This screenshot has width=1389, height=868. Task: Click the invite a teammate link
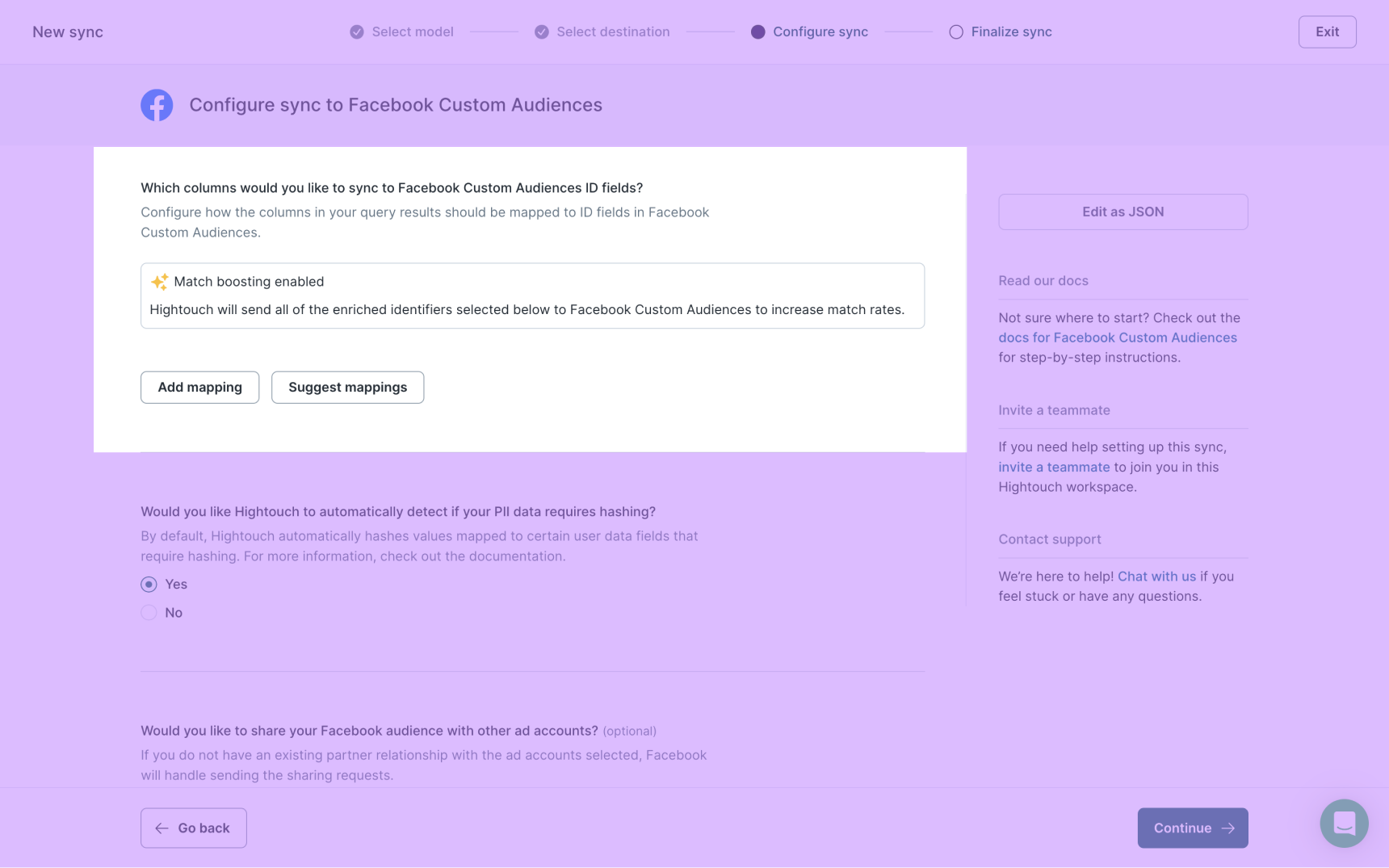pos(1053,468)
